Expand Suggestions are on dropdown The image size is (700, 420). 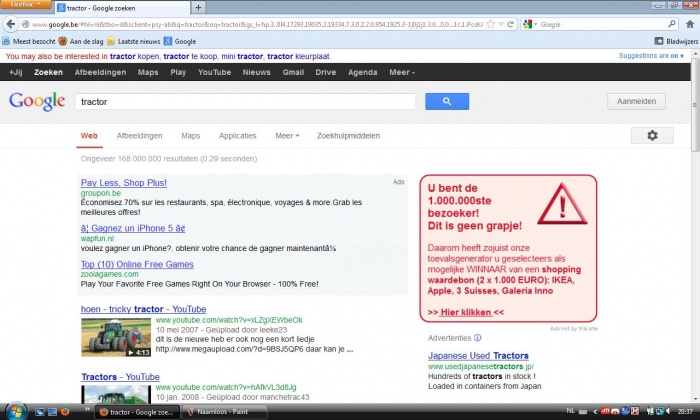pos(651,56)
